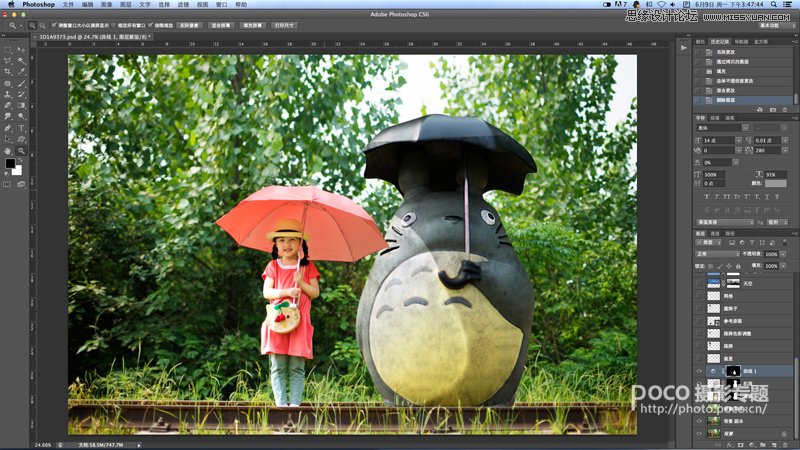Click the 填充屏幕 button
Screen dimensions: 800x450
tap(253, 25)
